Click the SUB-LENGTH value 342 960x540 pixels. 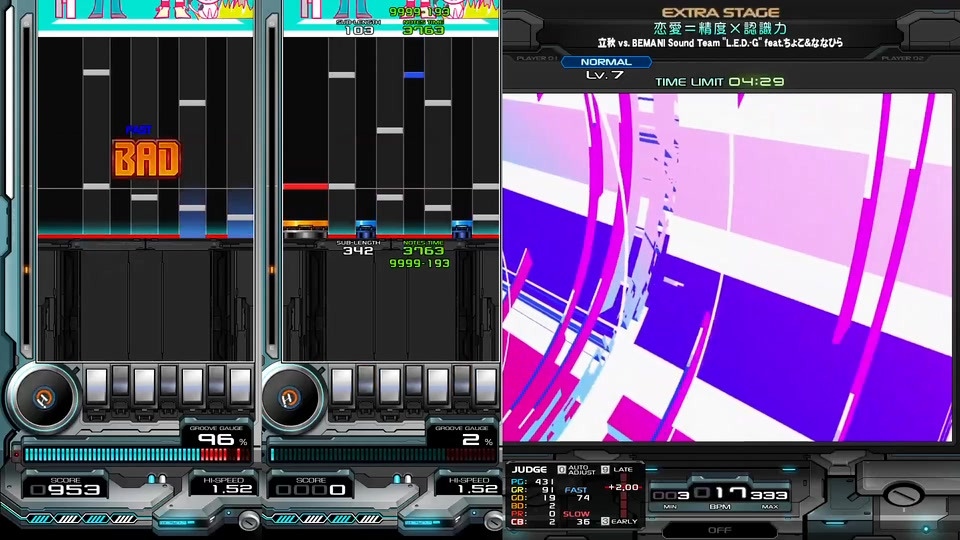(358, 250)
